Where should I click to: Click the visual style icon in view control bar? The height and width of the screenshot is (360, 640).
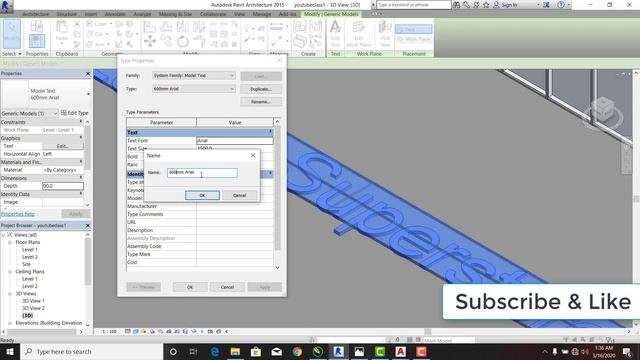point(136,331)
